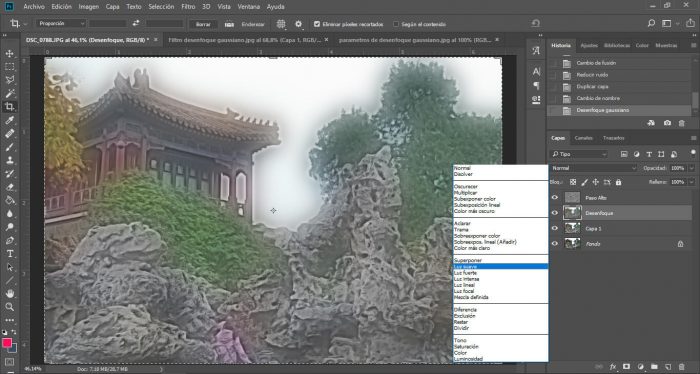700x374 pixels.
Task: Open the Relleno slider dropdown arrow
Action: click(692, 182)
